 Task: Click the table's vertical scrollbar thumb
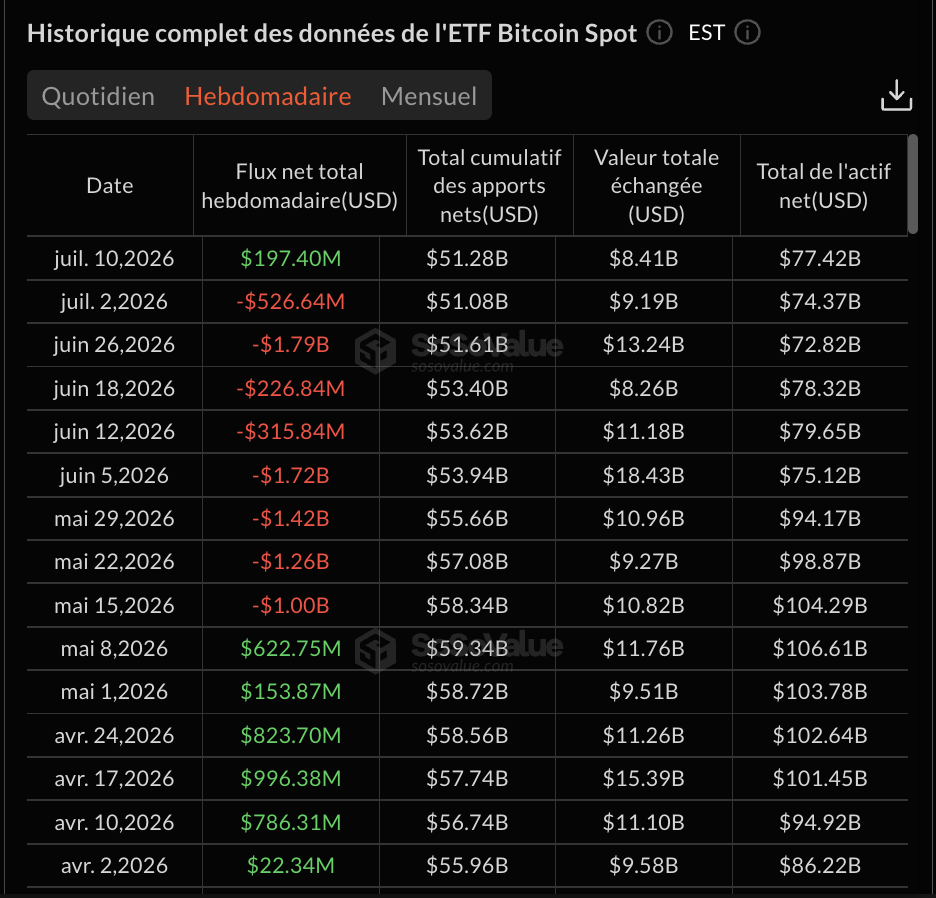(912, 184)
